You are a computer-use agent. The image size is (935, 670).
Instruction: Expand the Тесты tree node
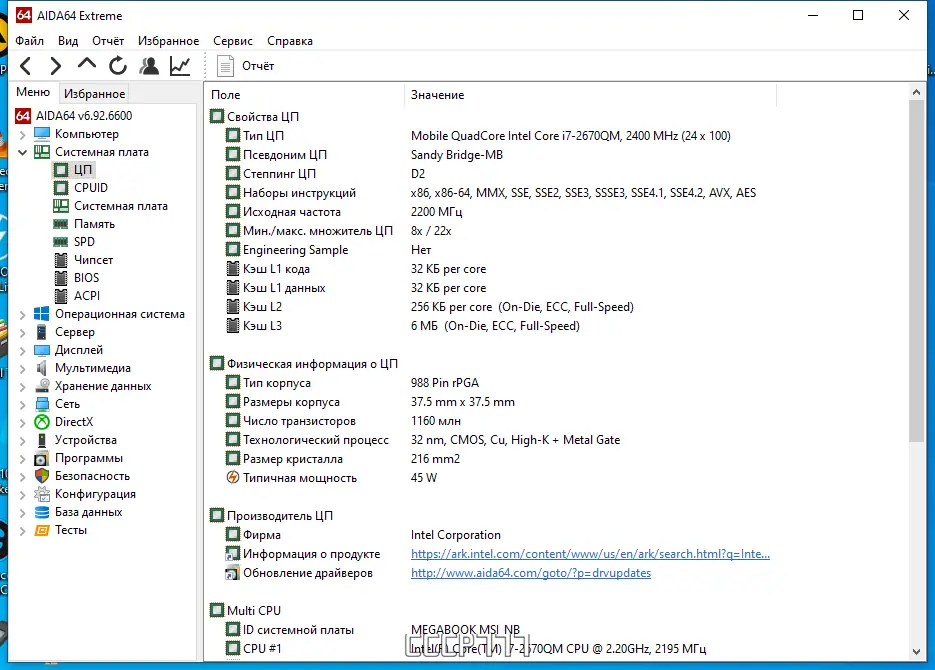23,531
